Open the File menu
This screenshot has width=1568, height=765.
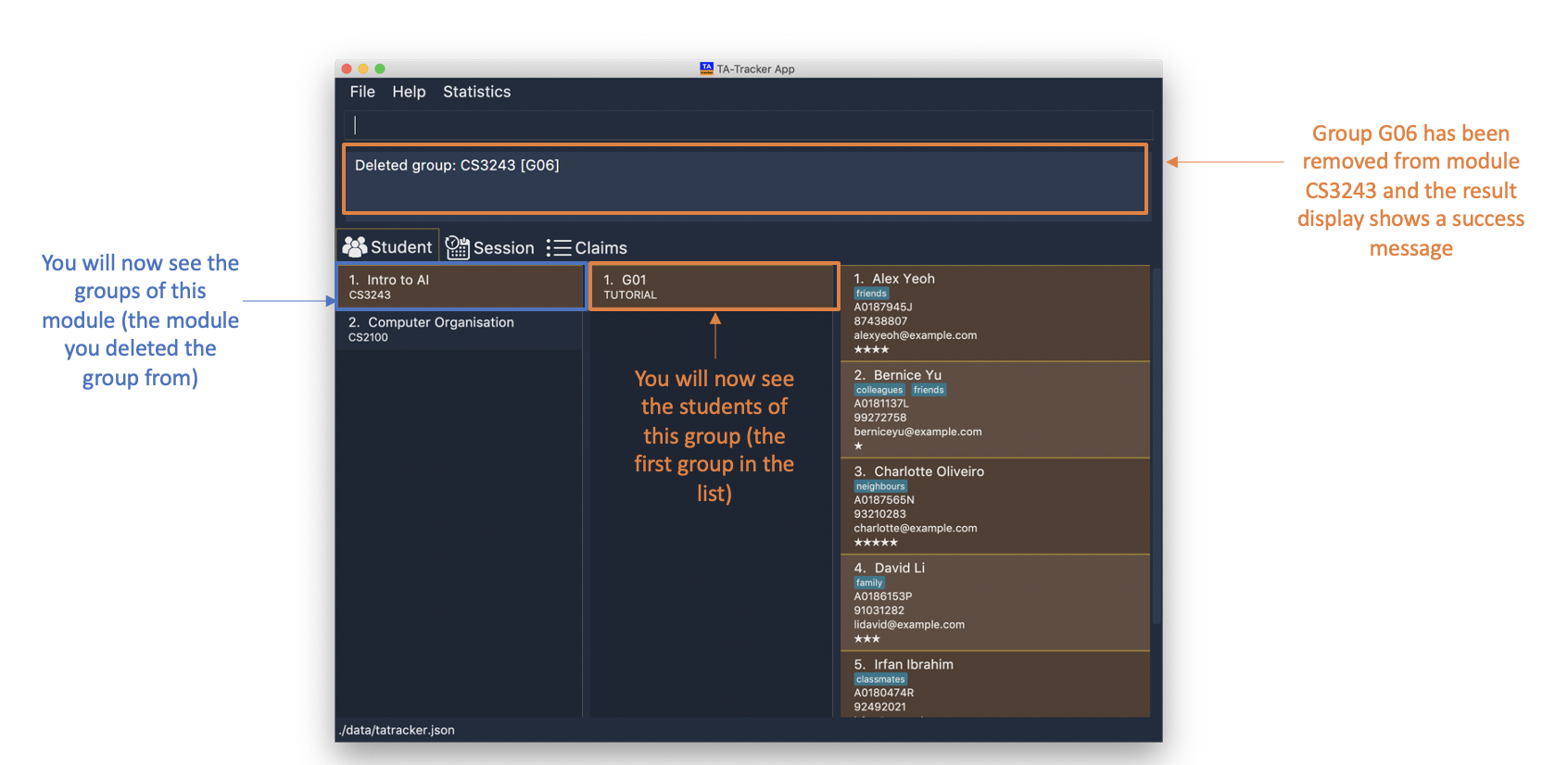(x=362, y=92)
